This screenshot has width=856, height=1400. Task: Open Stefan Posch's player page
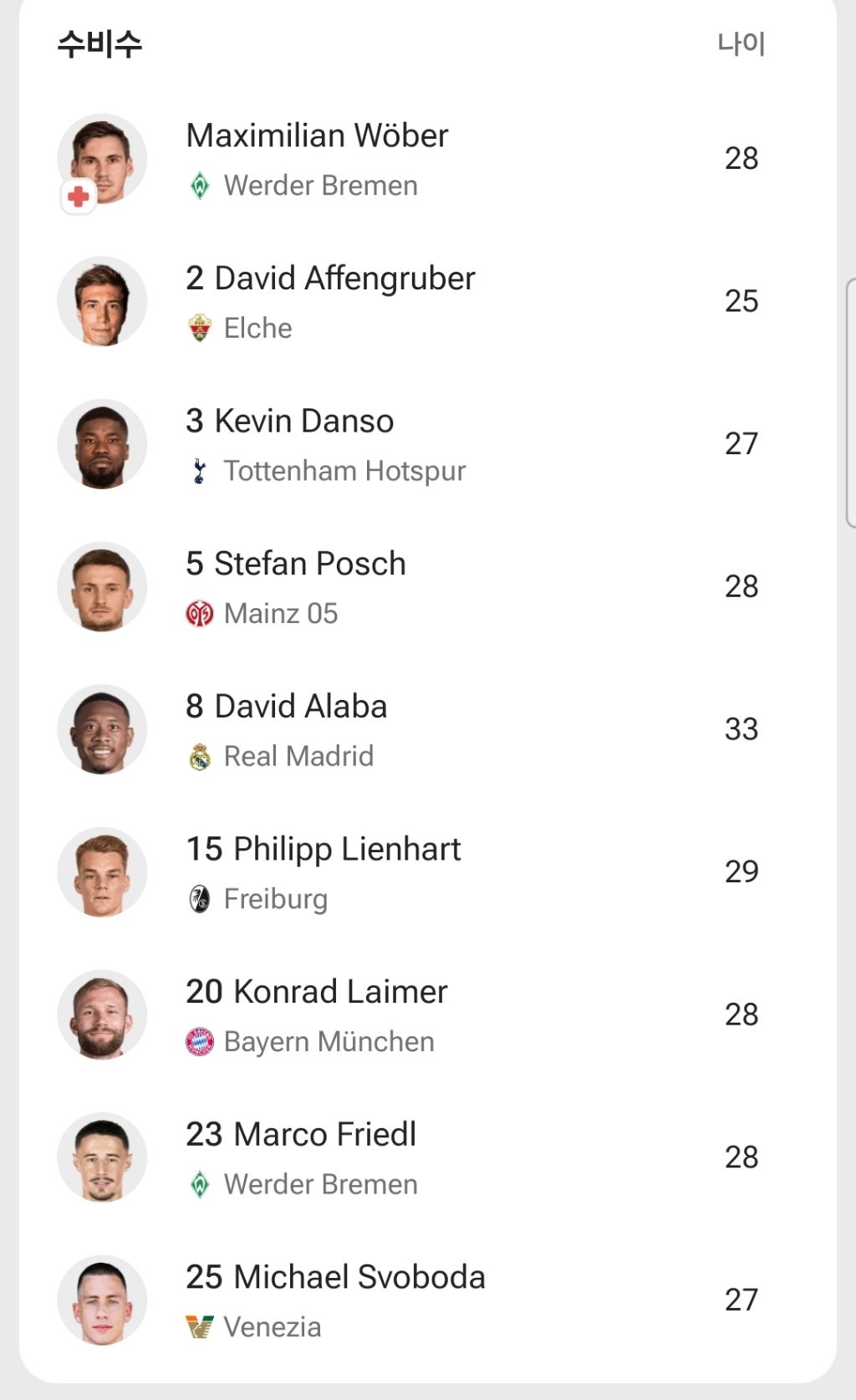[296, 564]
